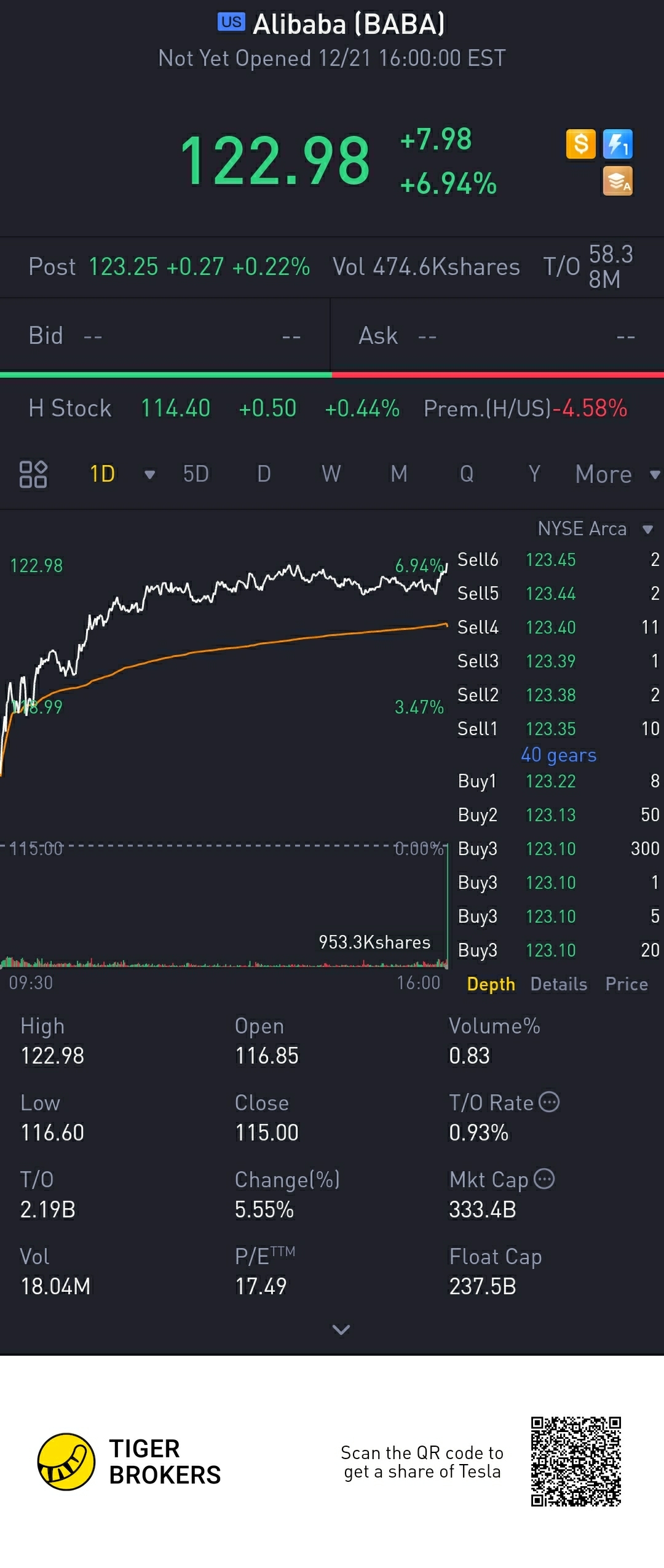Tap the Mkt Cap info icon
The height and width of the screenshot is (1568, 664).
(x=544, y=1179)
